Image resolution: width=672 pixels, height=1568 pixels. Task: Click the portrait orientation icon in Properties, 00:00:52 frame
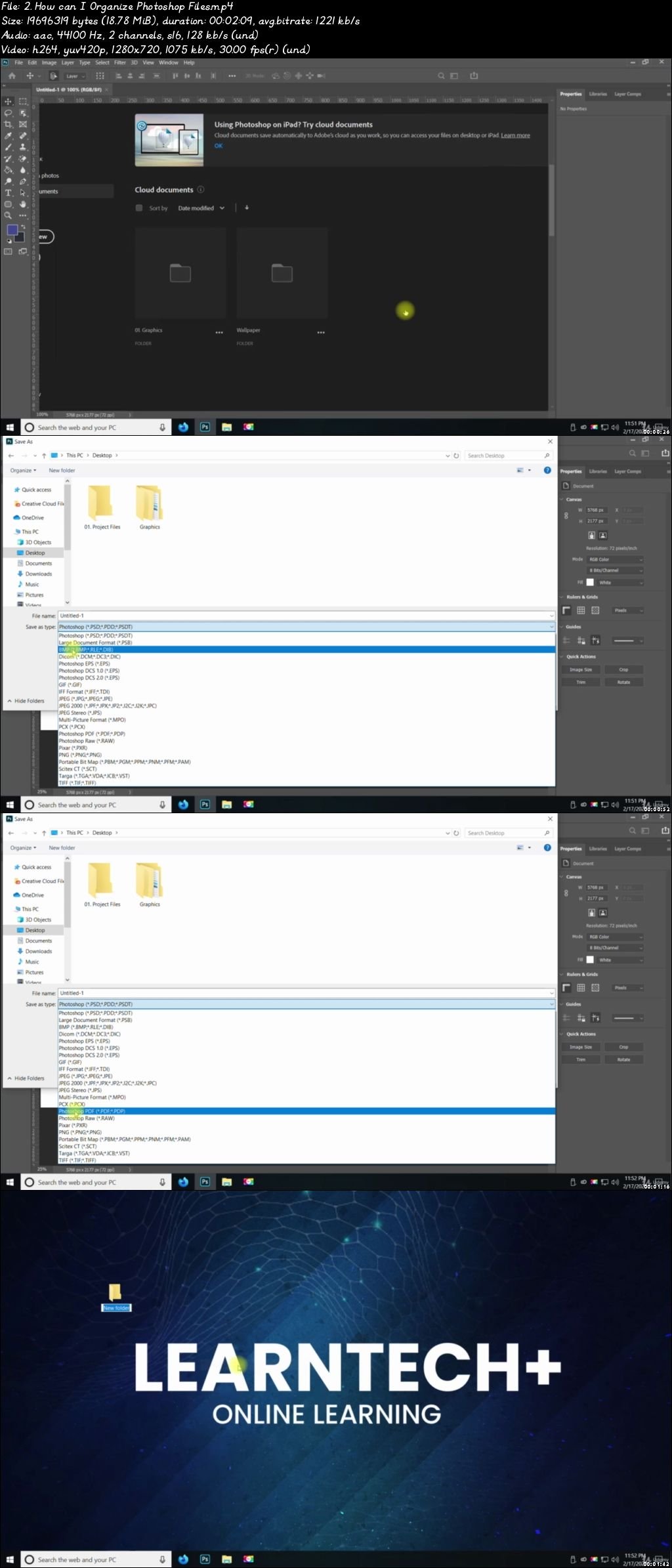tap(591, 536)
